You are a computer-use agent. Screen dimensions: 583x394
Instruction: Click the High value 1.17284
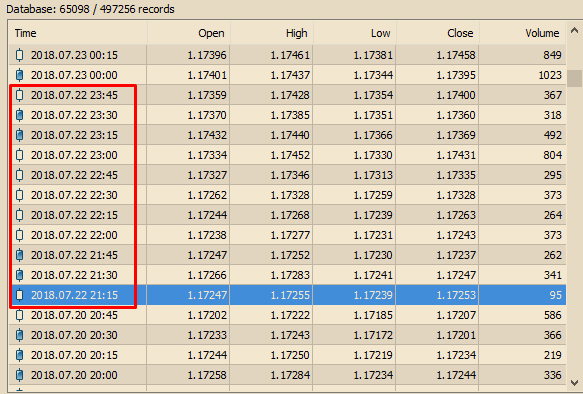tap(290, 375)
